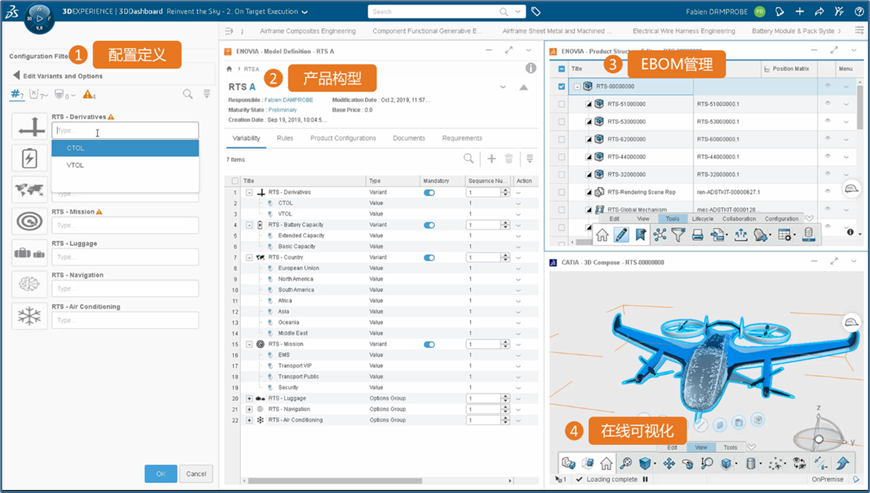Click the relations network icon in Product Structure toolbar

click(660, 235)
